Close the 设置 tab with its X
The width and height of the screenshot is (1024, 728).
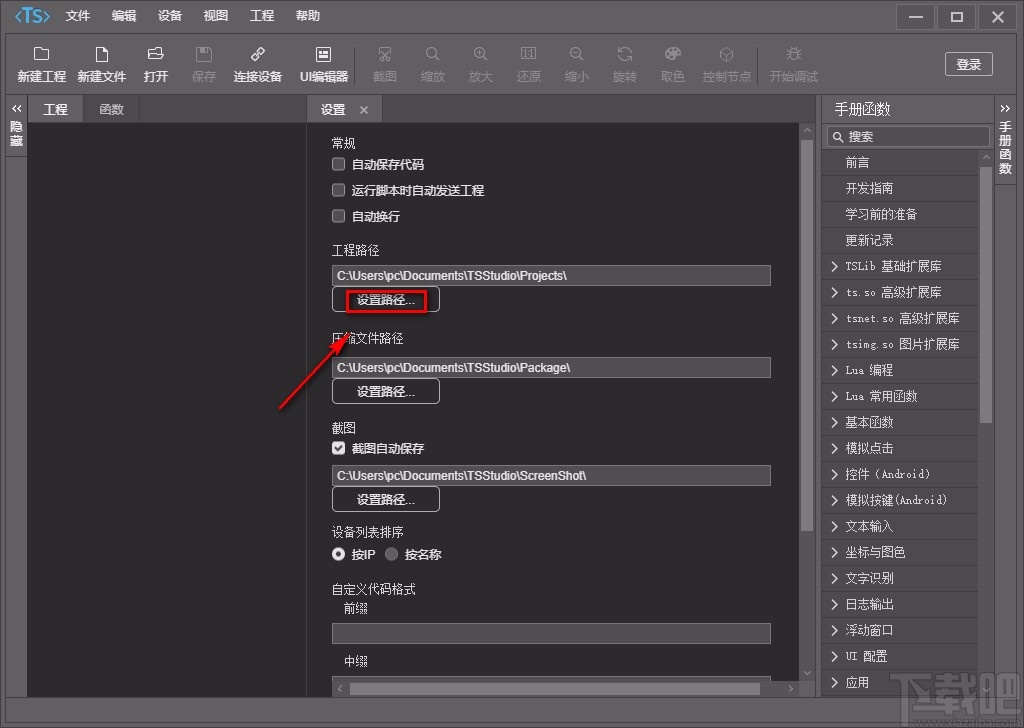click(364, 110)
